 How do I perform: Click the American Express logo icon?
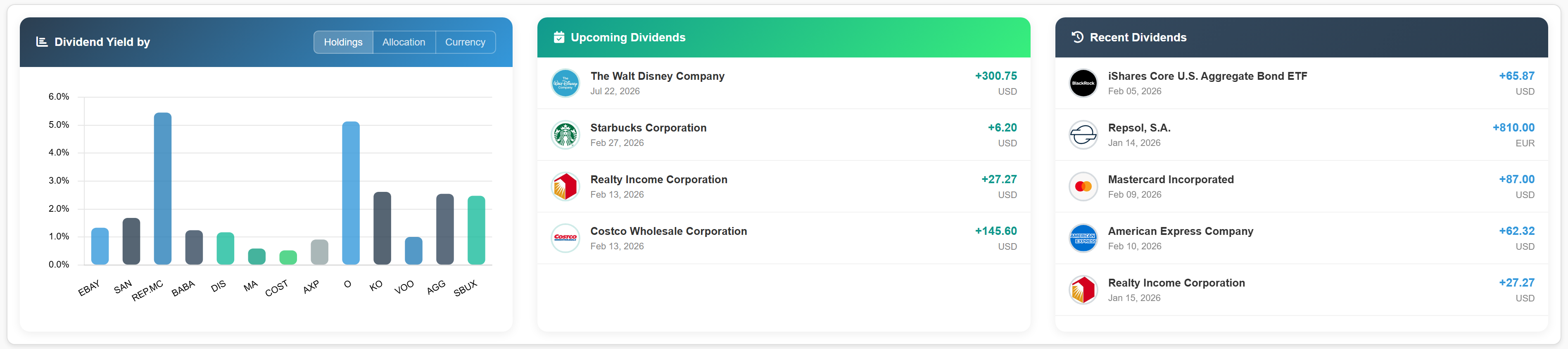[1083, 238]
